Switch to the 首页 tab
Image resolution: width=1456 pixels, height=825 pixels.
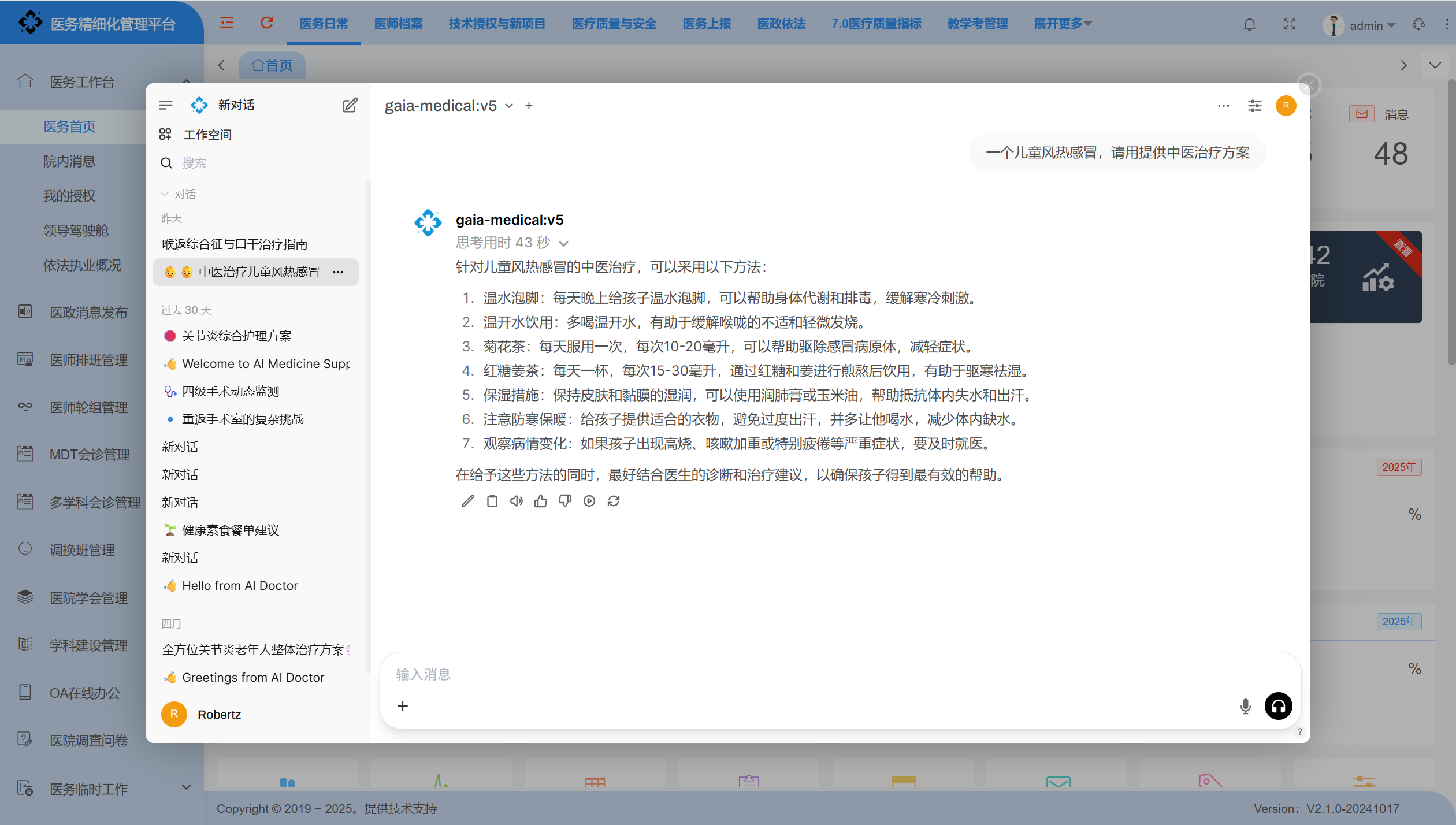[272, 65]
